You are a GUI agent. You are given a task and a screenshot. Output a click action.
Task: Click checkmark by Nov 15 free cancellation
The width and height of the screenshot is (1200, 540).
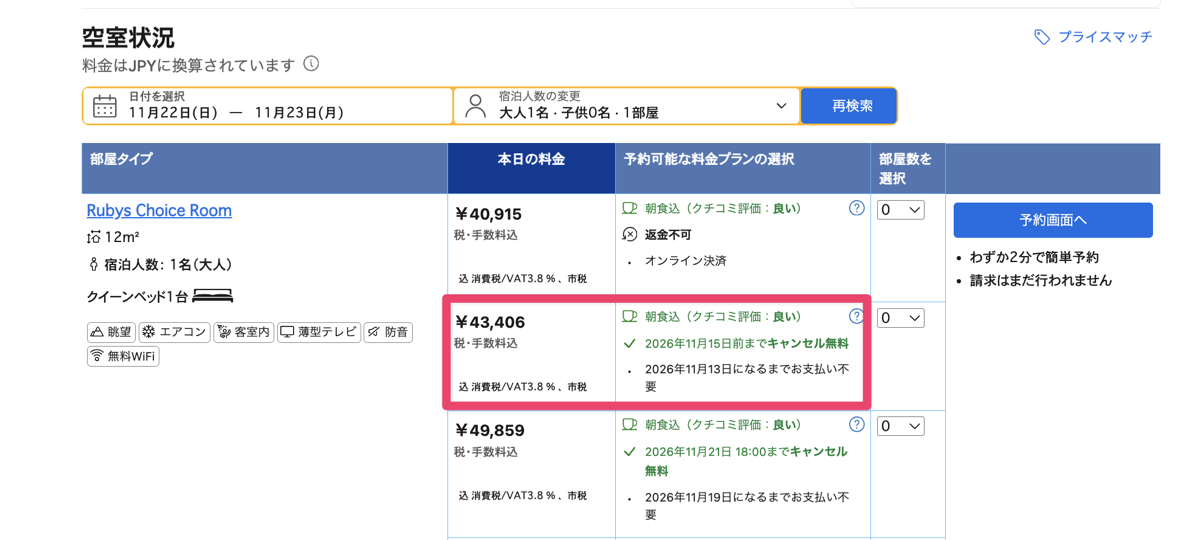(629, 343)
